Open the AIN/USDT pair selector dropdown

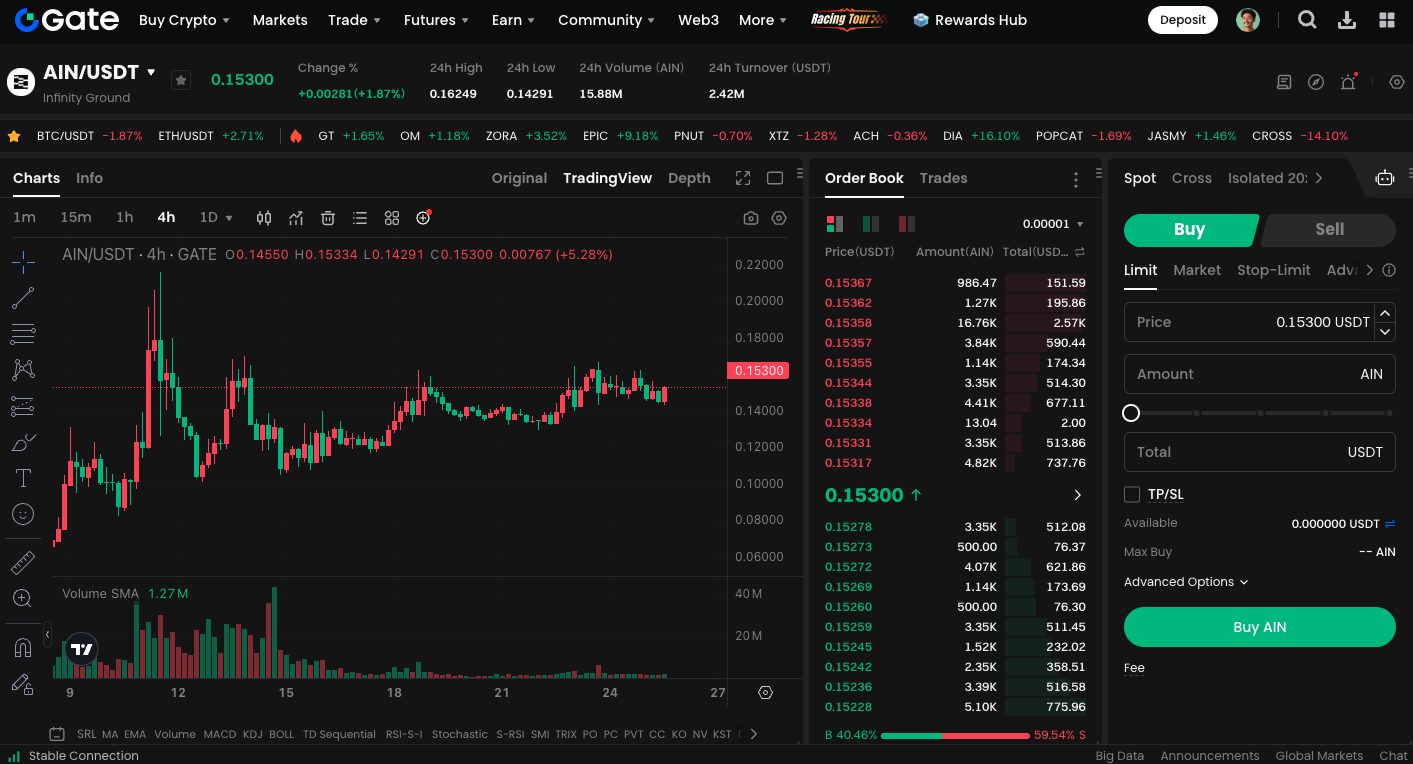(151, 72)
